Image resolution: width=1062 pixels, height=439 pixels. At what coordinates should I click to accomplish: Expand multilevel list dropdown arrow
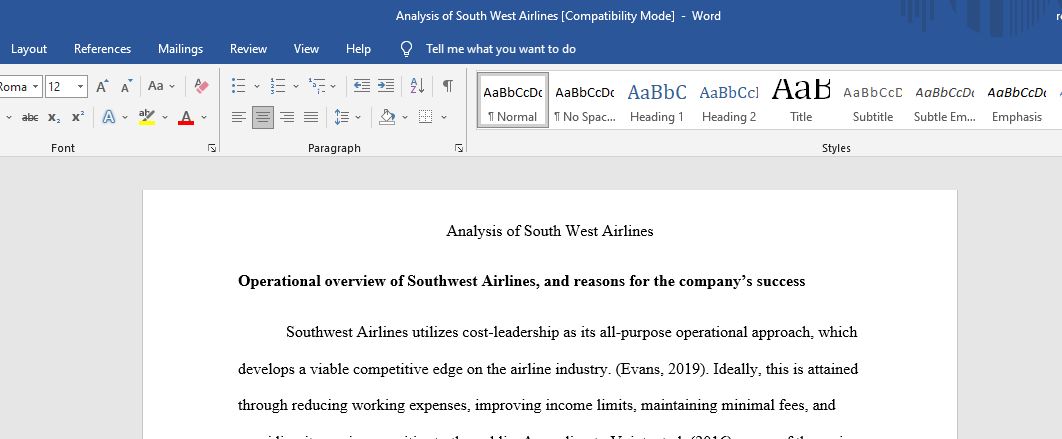(x=333, y=86)
